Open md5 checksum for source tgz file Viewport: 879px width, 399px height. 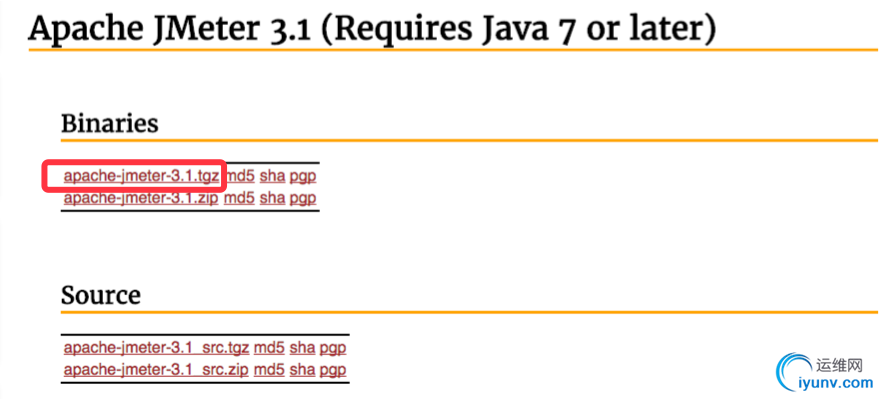click(x=269, y=347)
